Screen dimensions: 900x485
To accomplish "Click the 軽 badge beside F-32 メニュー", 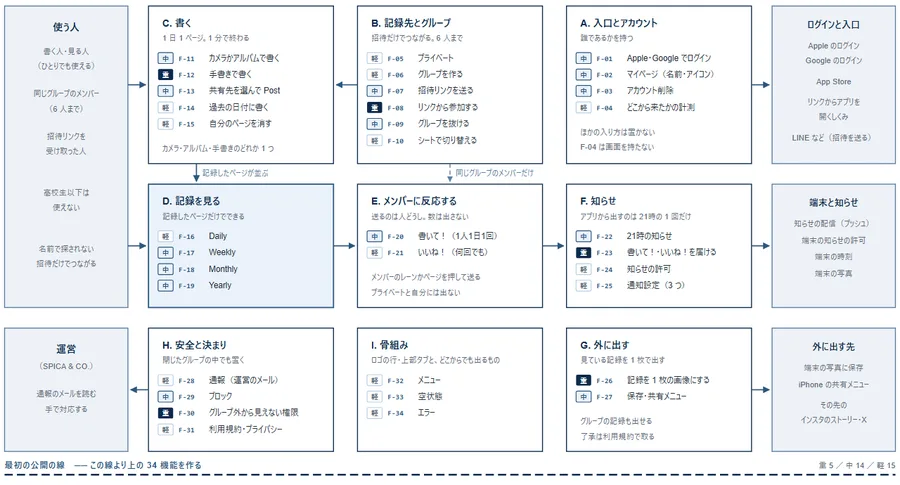I will 374,381.
